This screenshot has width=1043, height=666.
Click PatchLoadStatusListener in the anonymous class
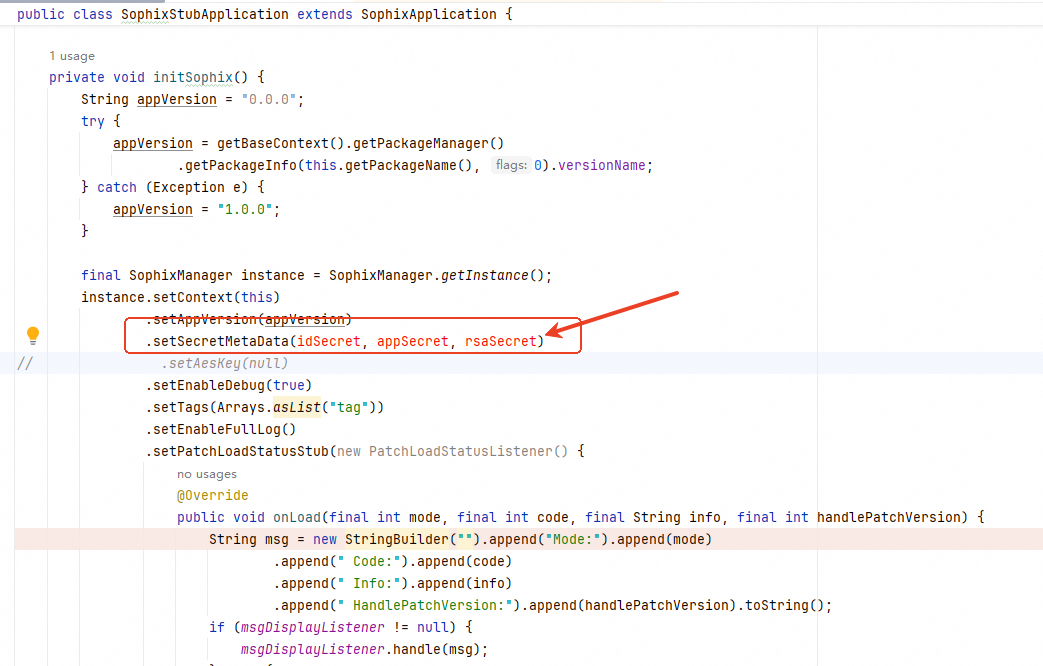coord(460,451)
